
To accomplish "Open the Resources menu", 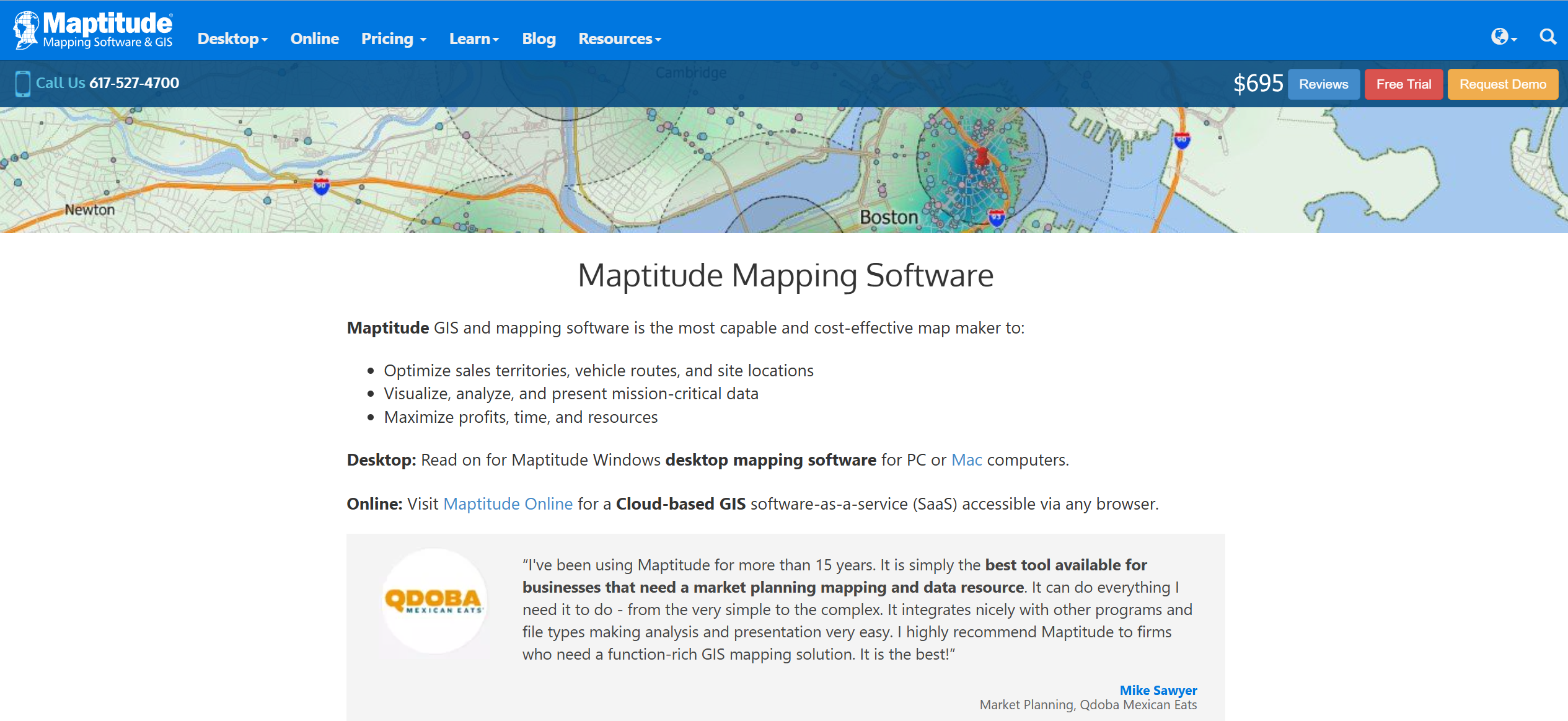I will (619, 39).
